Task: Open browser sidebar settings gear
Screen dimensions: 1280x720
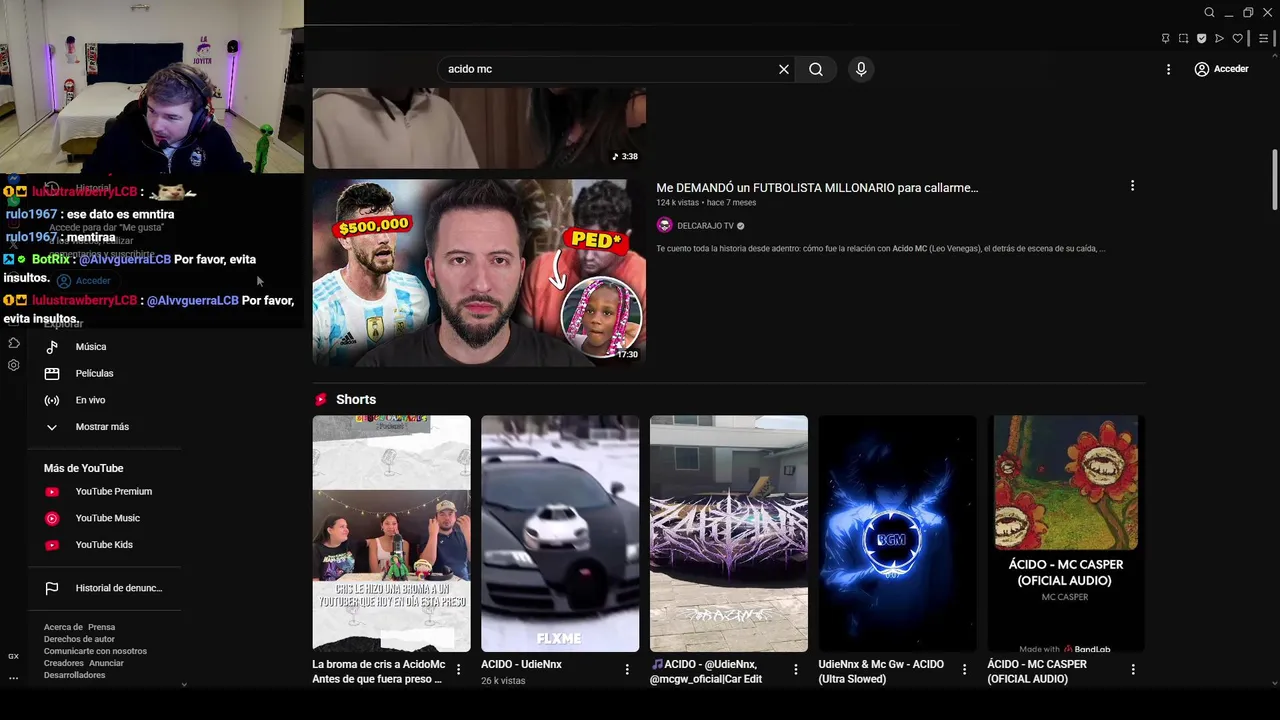Action: pyautogui.click(x=13, y=365)
